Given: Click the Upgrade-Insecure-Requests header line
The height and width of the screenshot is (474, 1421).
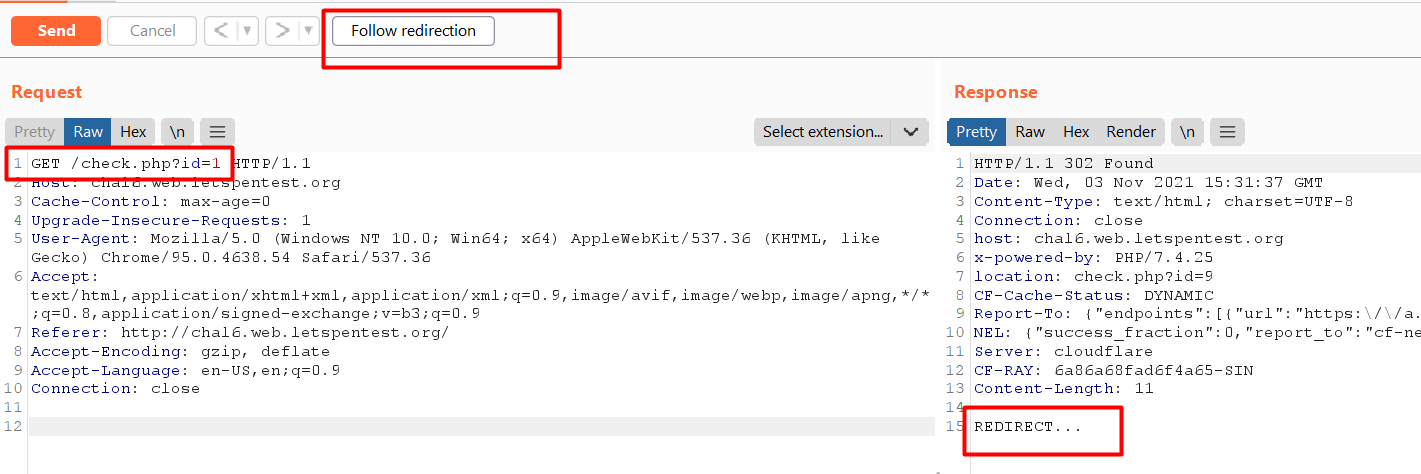Looking at the screenshot, I should tap(171, 220).
